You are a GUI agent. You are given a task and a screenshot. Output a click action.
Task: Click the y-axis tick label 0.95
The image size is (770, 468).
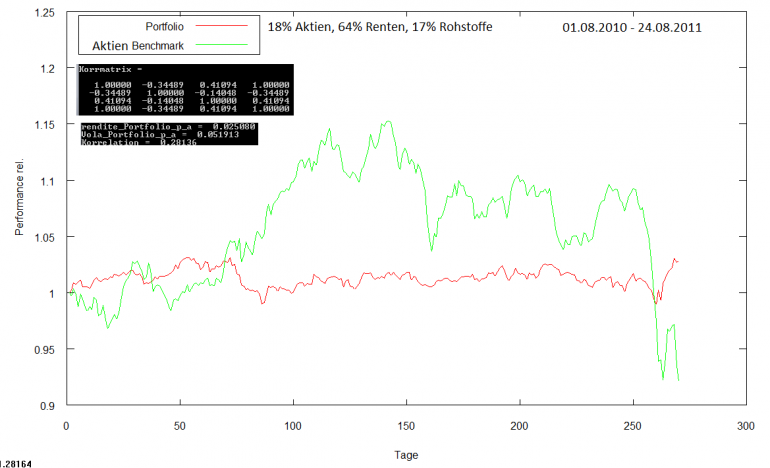[45, 350]
